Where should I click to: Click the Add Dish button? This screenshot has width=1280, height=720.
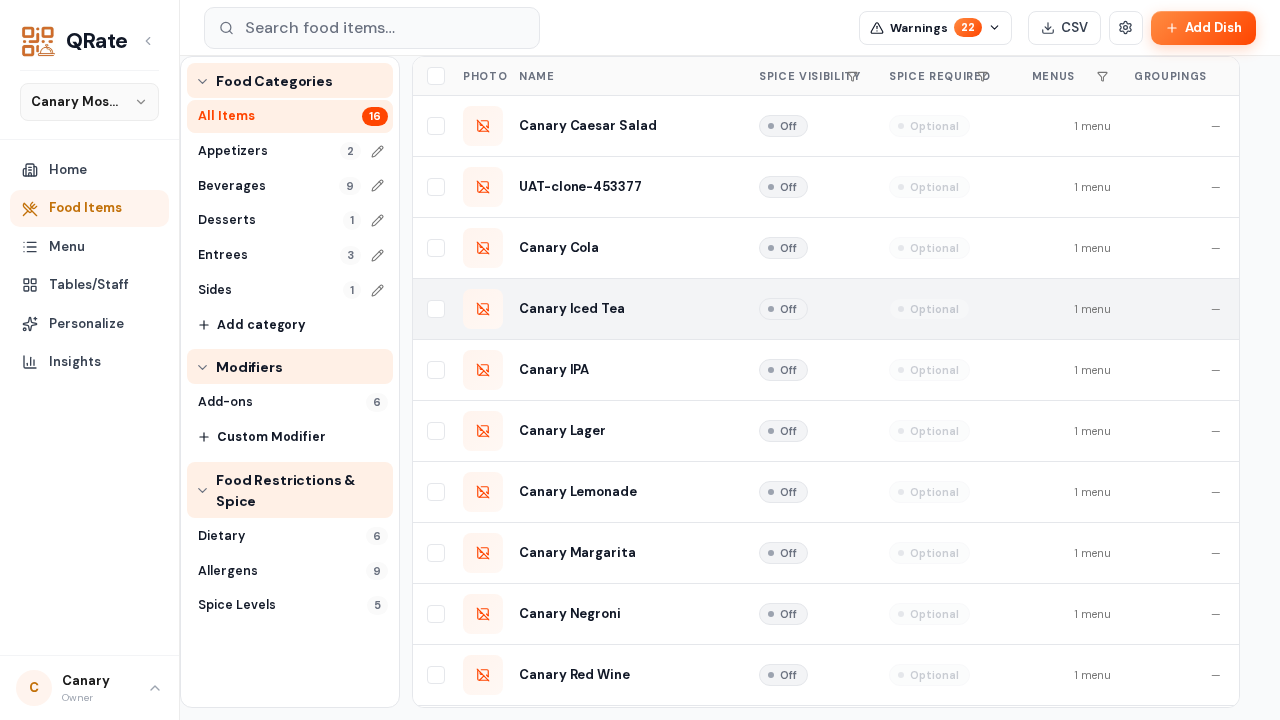[x=1203, y=28]
